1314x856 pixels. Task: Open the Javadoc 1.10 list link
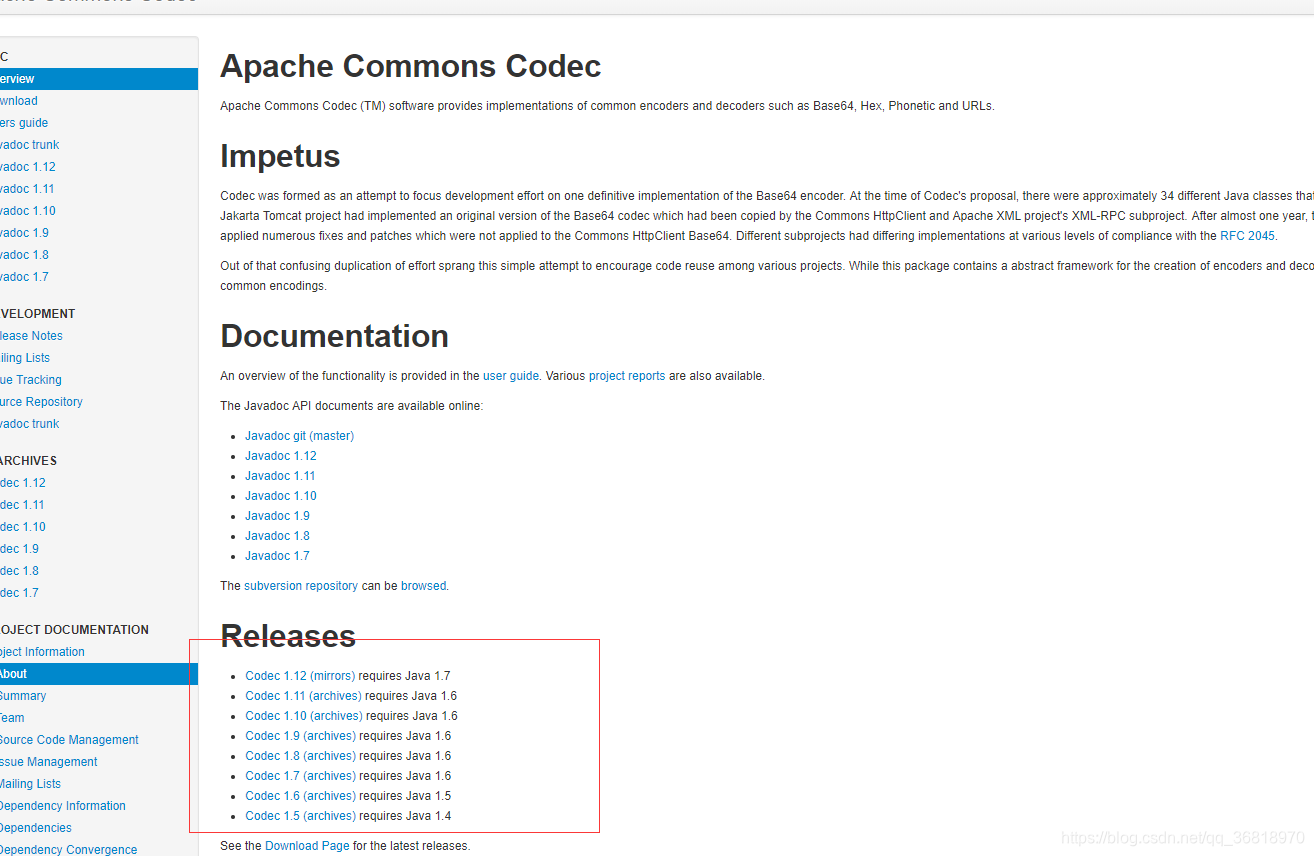coord(280,495)
